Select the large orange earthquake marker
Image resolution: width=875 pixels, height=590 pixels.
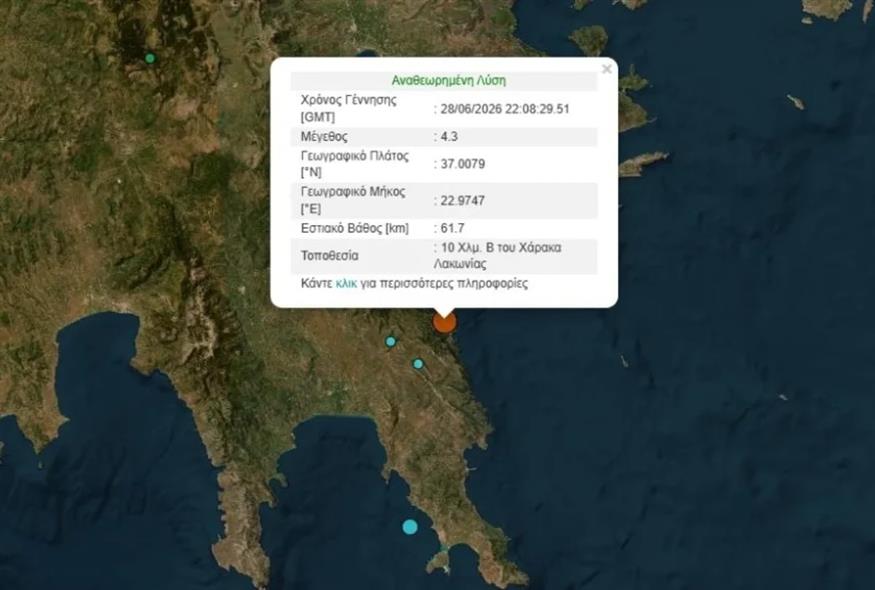[x=445, y=322]
